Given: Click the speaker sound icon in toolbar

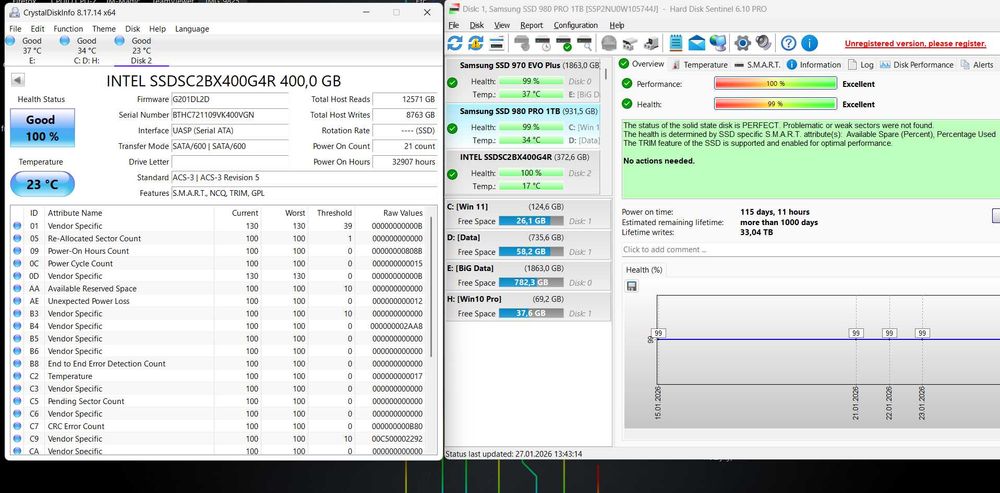Looking at the screenshot, I should 763,43.
